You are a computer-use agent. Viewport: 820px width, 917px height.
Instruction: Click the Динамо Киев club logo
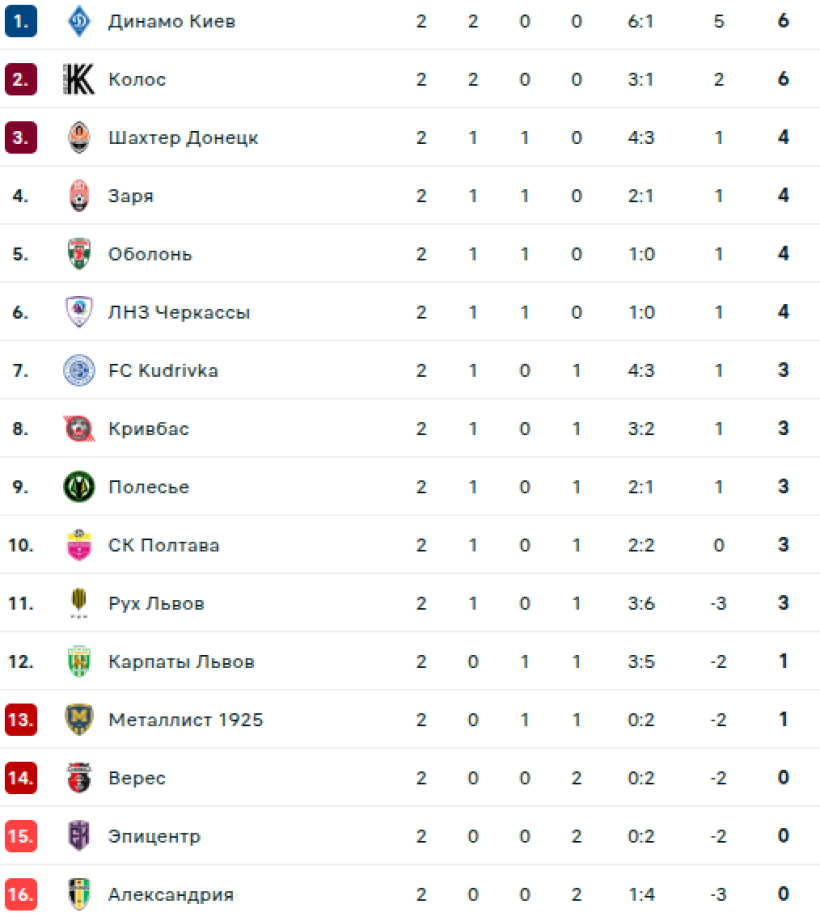click(79, 21)
